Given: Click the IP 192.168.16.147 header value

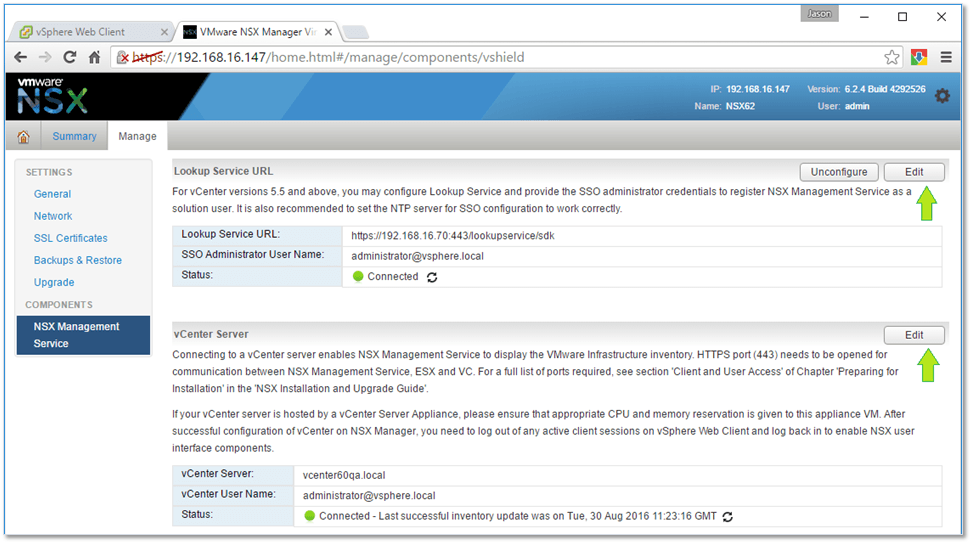Looking at the screenshot, I should click(x=758, y=89).
